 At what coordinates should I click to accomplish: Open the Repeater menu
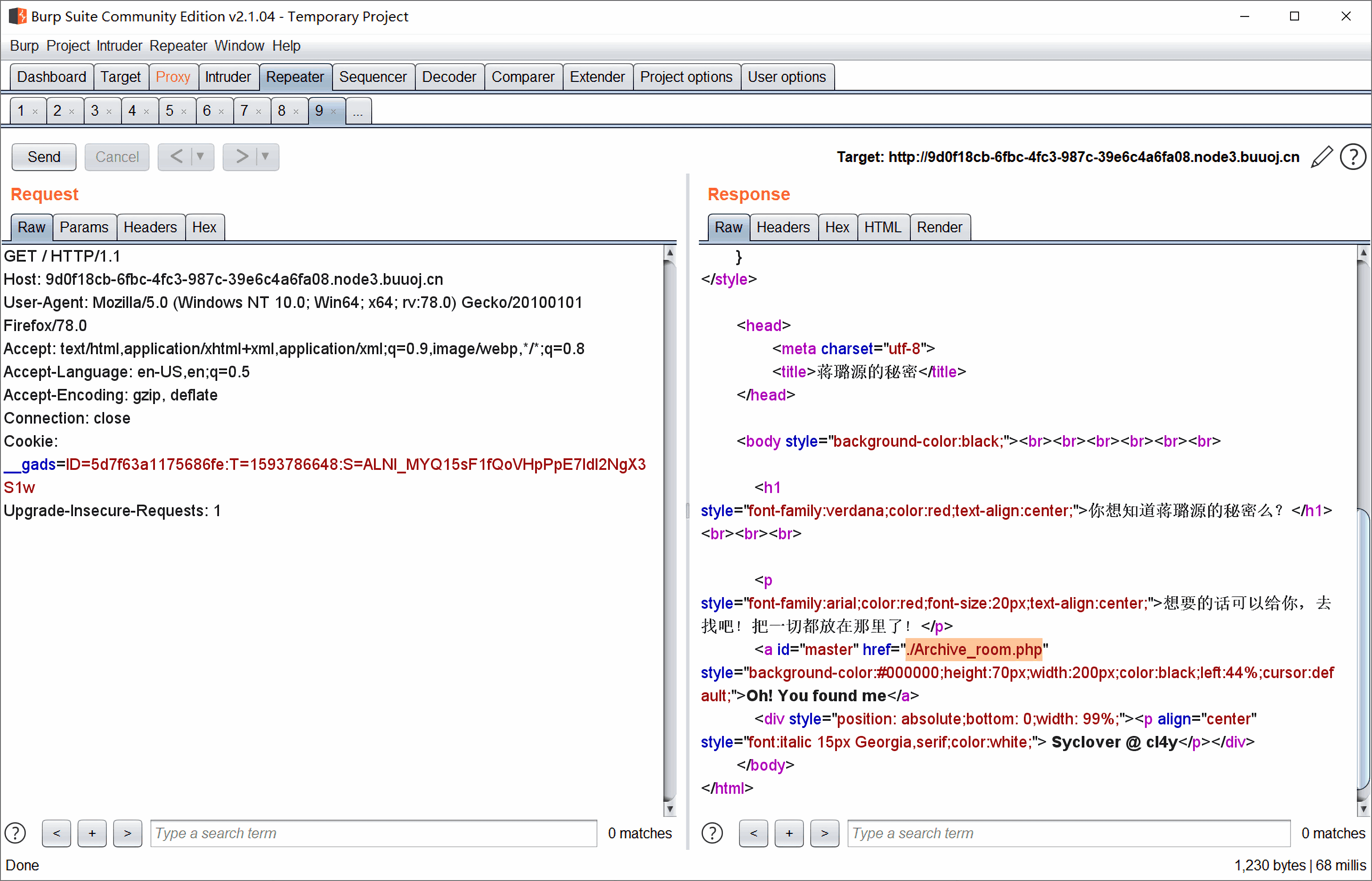(x=178, y=46)
